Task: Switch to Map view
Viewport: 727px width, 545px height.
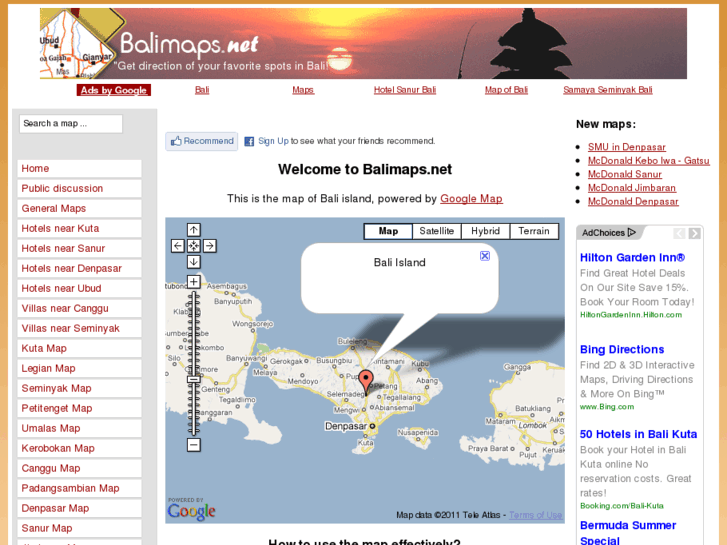Action: [x=388, y=231]
